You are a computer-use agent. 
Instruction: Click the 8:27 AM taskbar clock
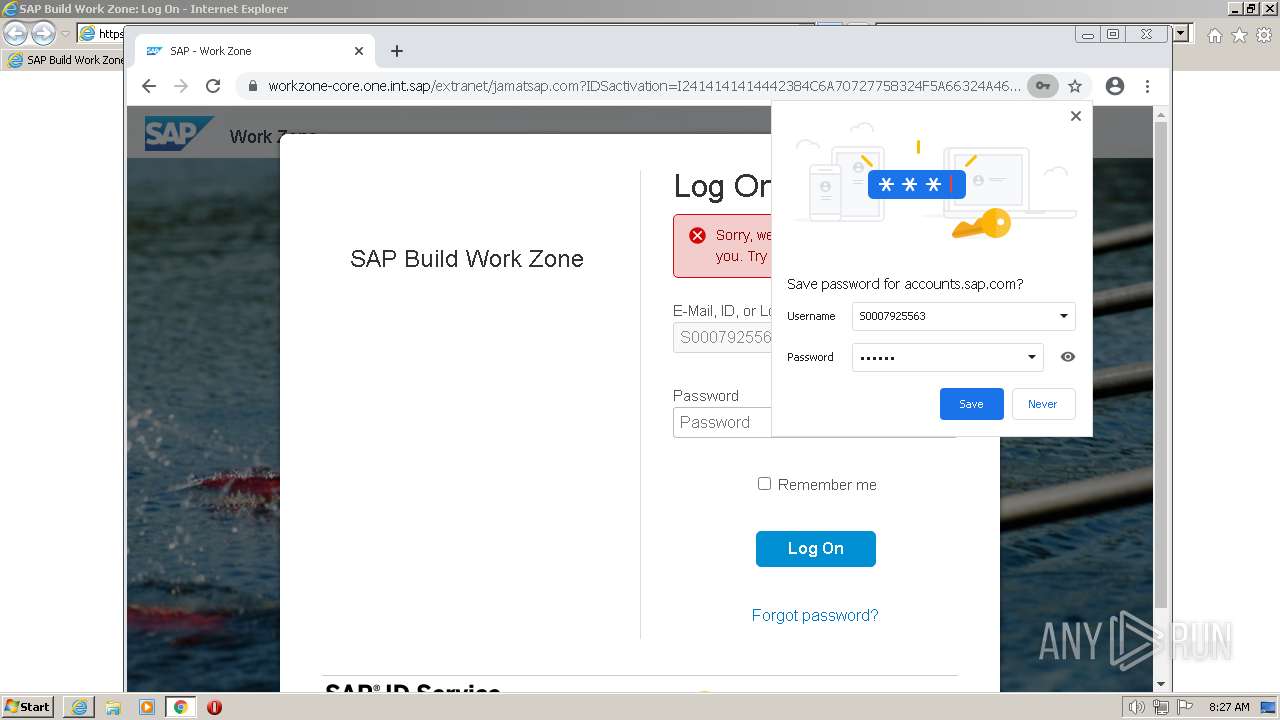tap(1229, 707)
